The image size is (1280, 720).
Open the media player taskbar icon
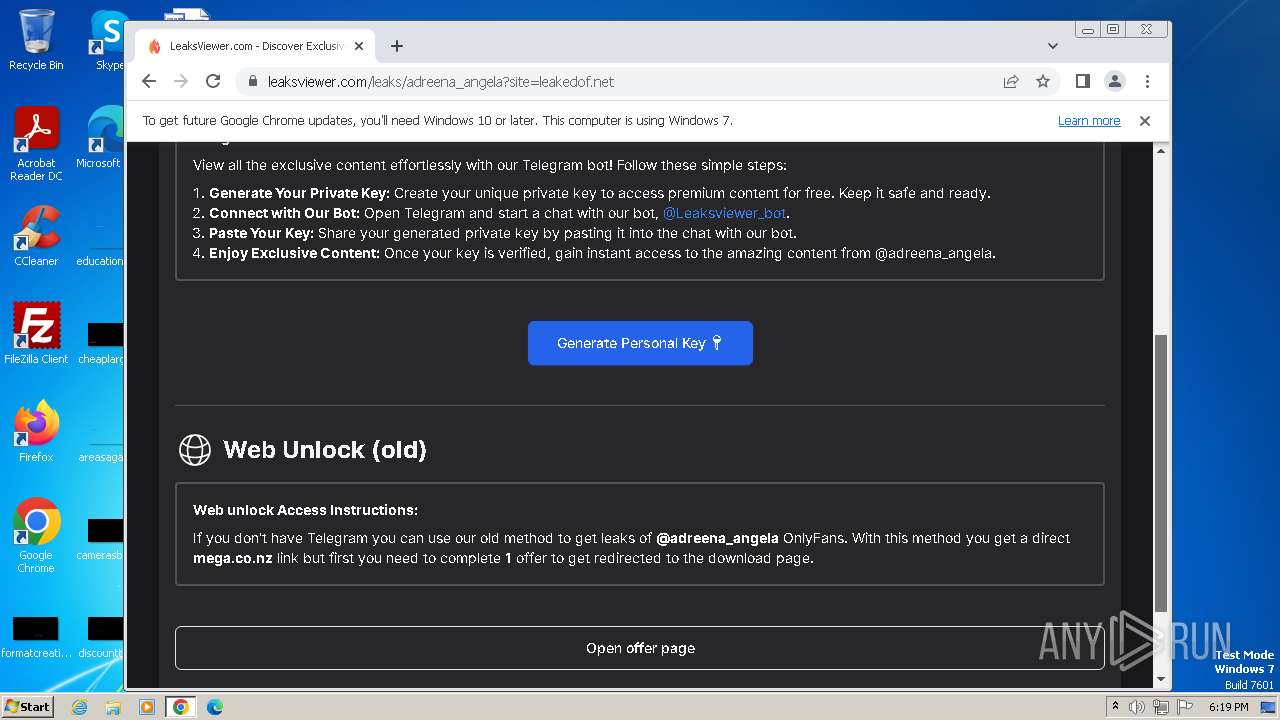(146, 707)
